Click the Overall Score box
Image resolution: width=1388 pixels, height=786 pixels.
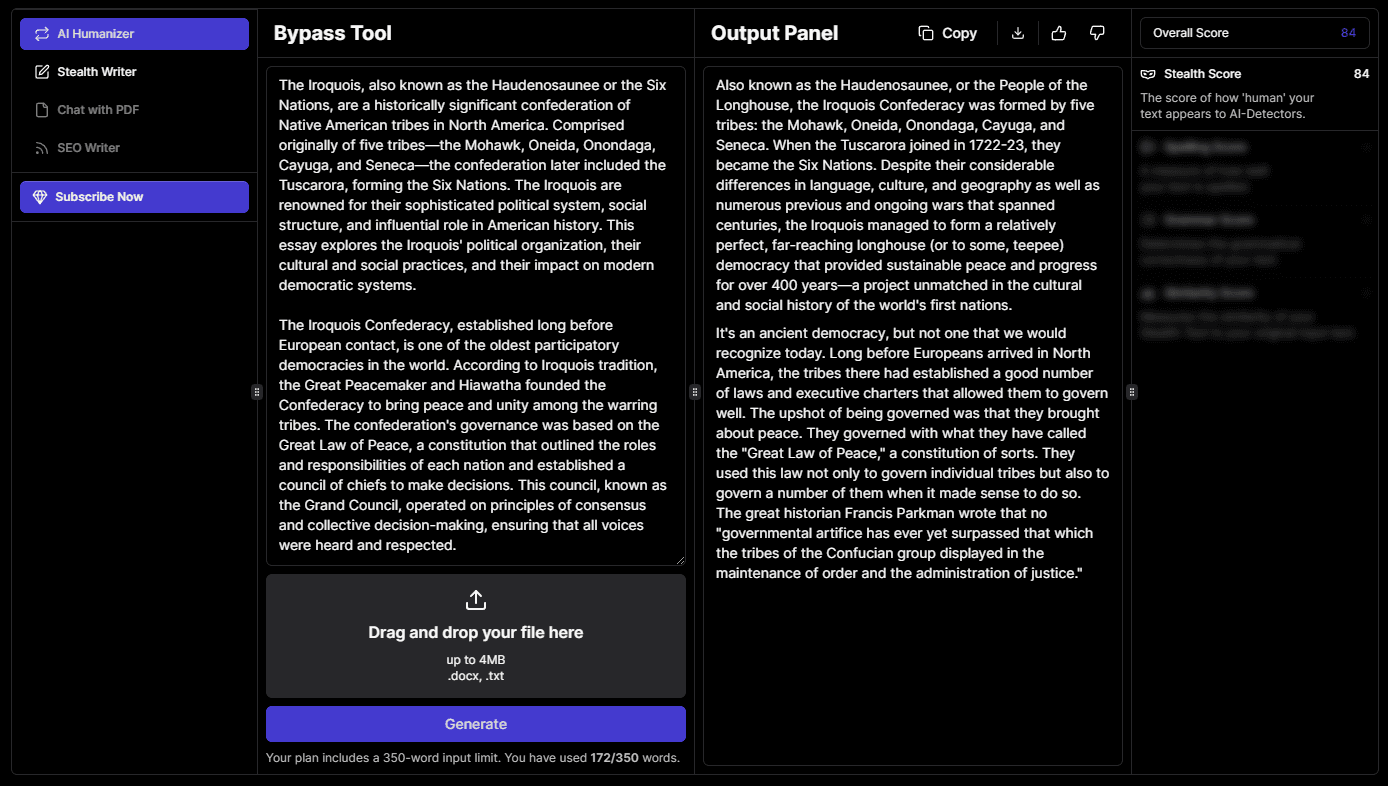coord(1254,33)
